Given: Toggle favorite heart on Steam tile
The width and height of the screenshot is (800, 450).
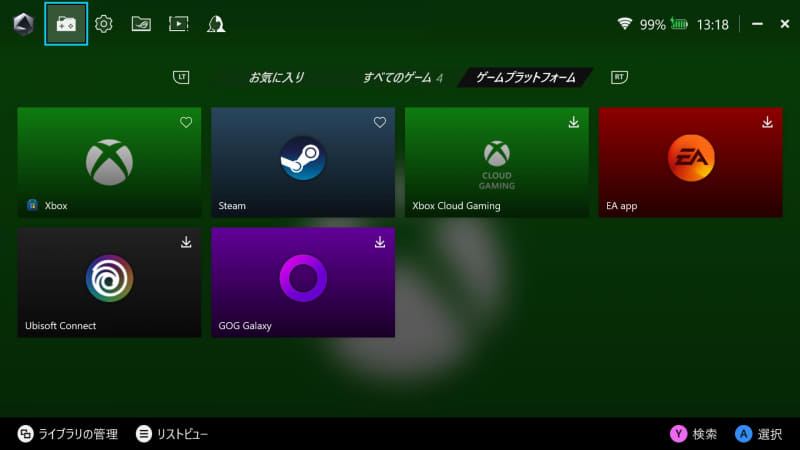Looking at the screenshot, I should point(380,122).
